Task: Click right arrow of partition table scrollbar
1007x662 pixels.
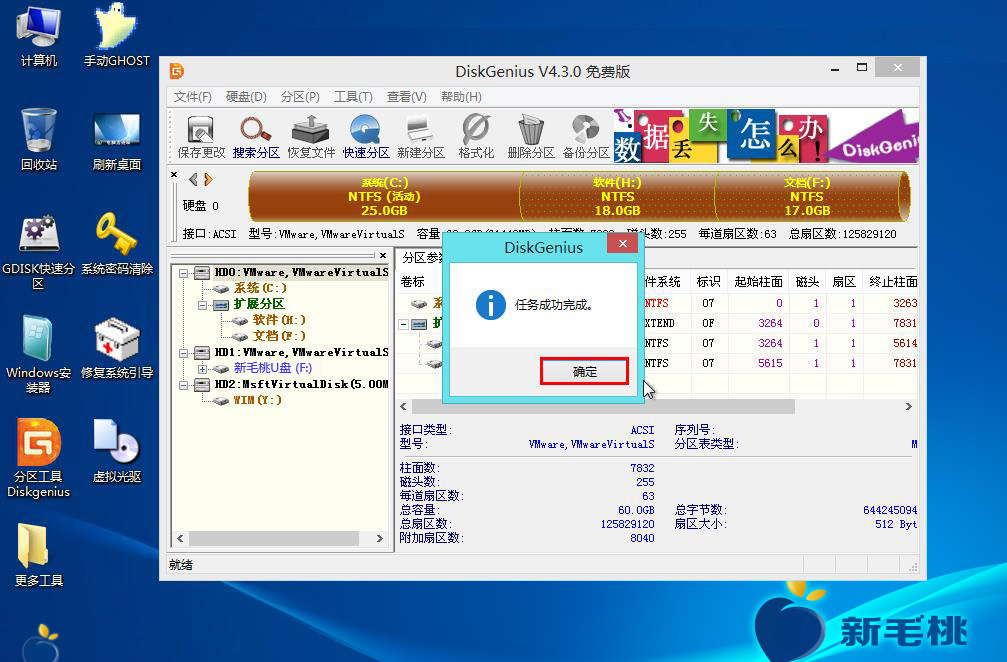Action: 909,406
